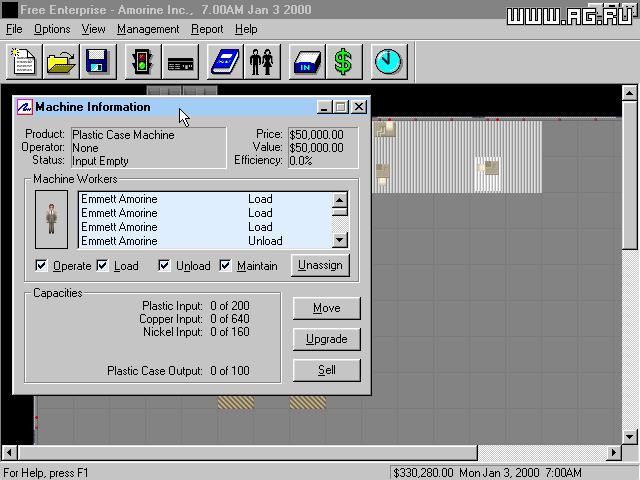Viewport: 640px width, 480px height.
Task: Click the left hatched yellow floor tile
Action: (236, 402)
